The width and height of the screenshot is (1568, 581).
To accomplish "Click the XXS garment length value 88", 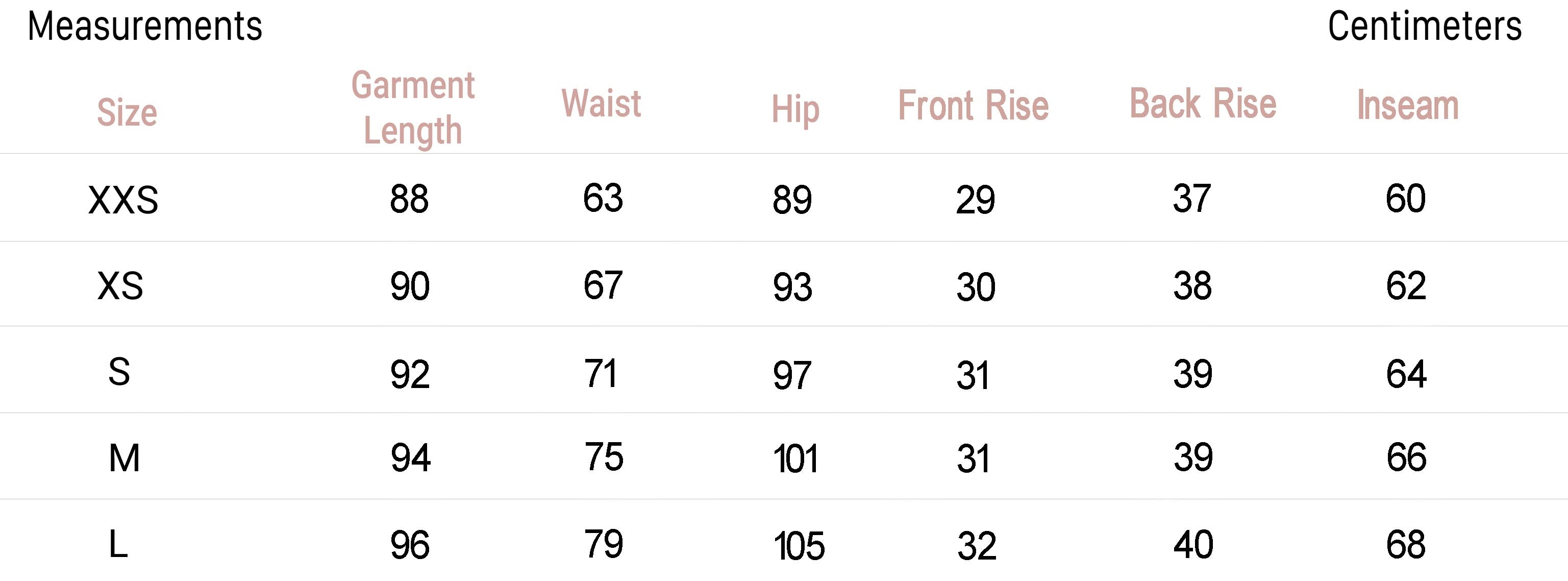I will pos(409,199).
